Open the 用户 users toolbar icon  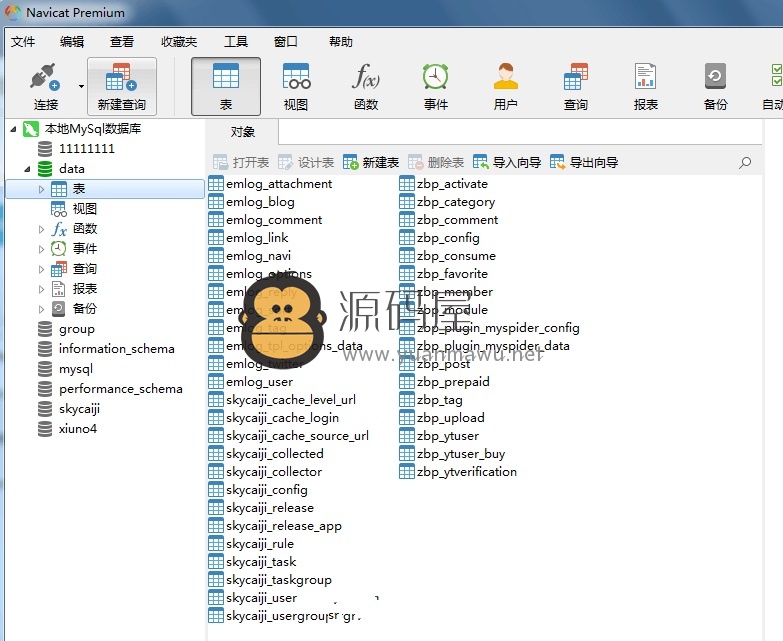coord(505,86)
